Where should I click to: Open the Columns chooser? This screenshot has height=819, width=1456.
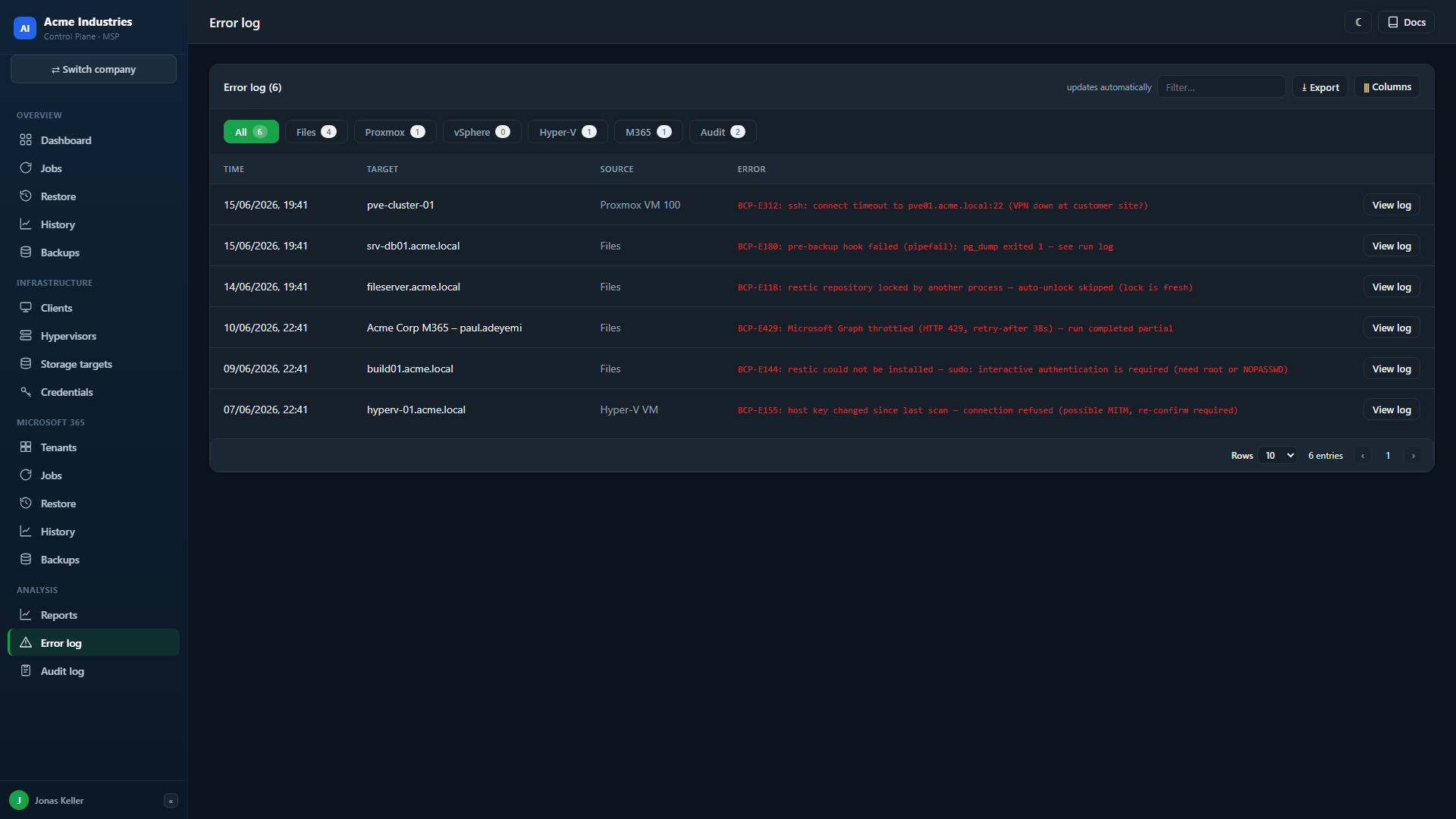pyautogui.click(x=1387, y=87)
